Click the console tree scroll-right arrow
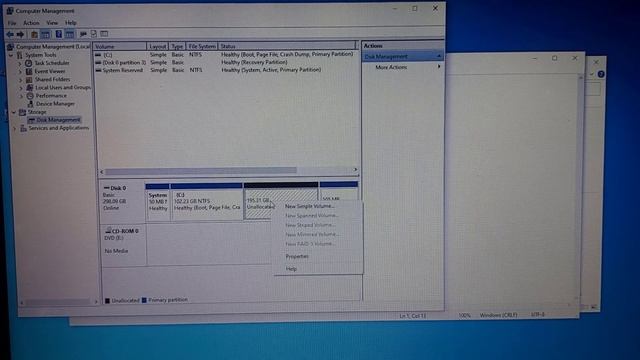The image size is (640, 360). click(96, 302)
